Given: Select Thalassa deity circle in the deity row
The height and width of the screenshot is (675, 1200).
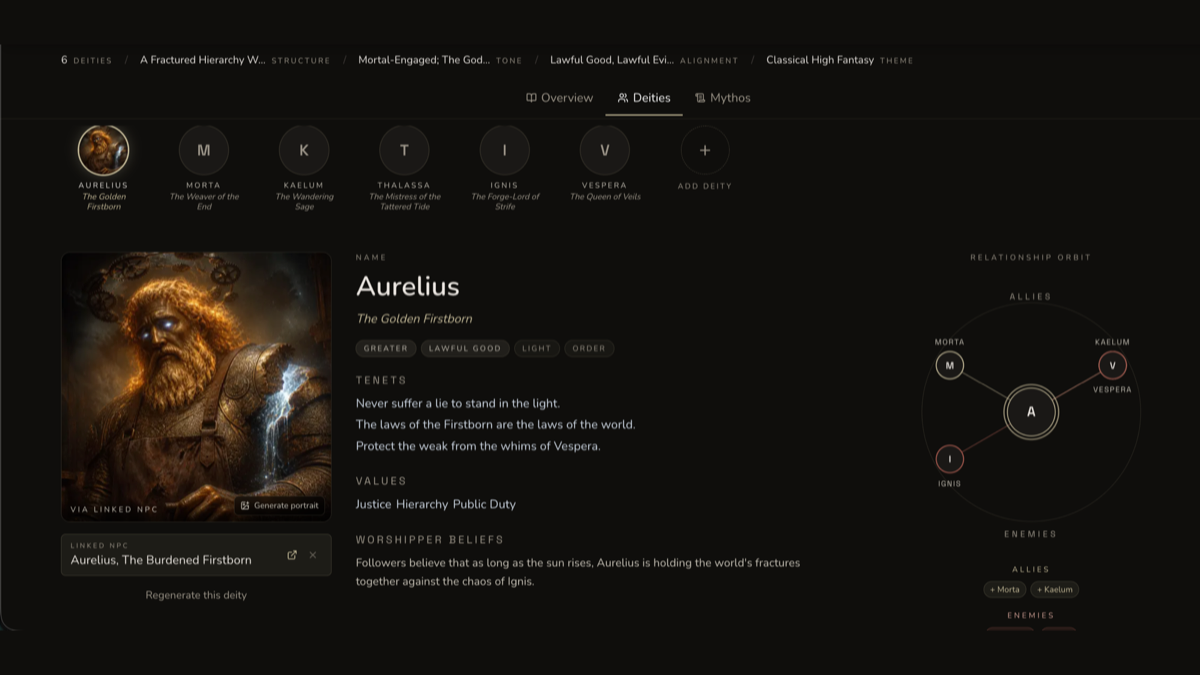Looking at the screenshot, I should 404,151.
